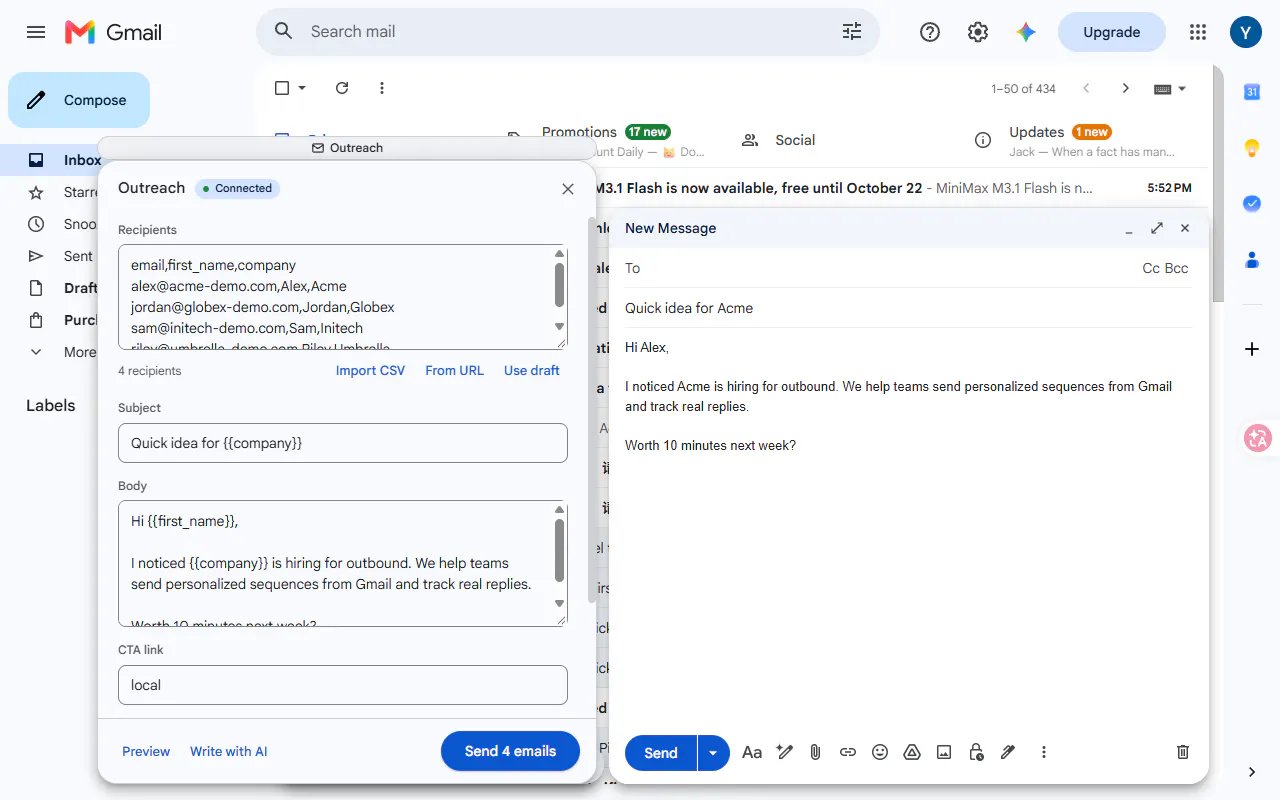Close the Outreach panel
Screen dimensions: 1280x800
pos(568,189)
